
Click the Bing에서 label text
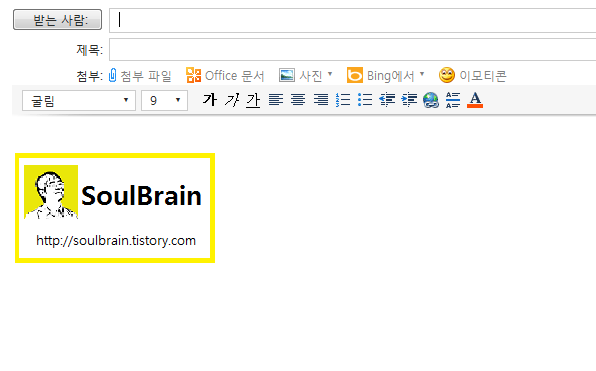pyautogui.click(x=390, y=76)
